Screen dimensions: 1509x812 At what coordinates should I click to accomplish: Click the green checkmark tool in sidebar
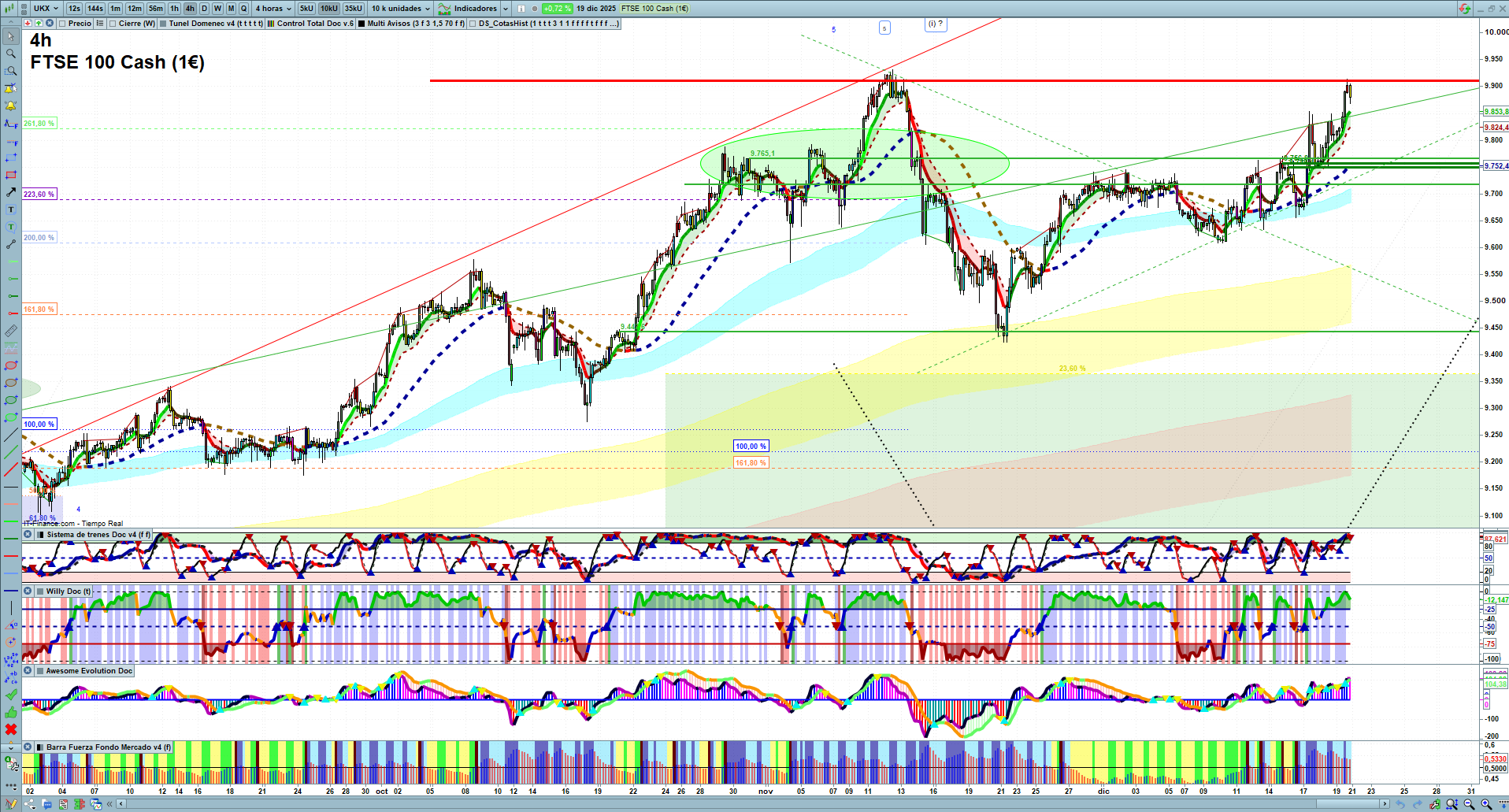point(11,695)
